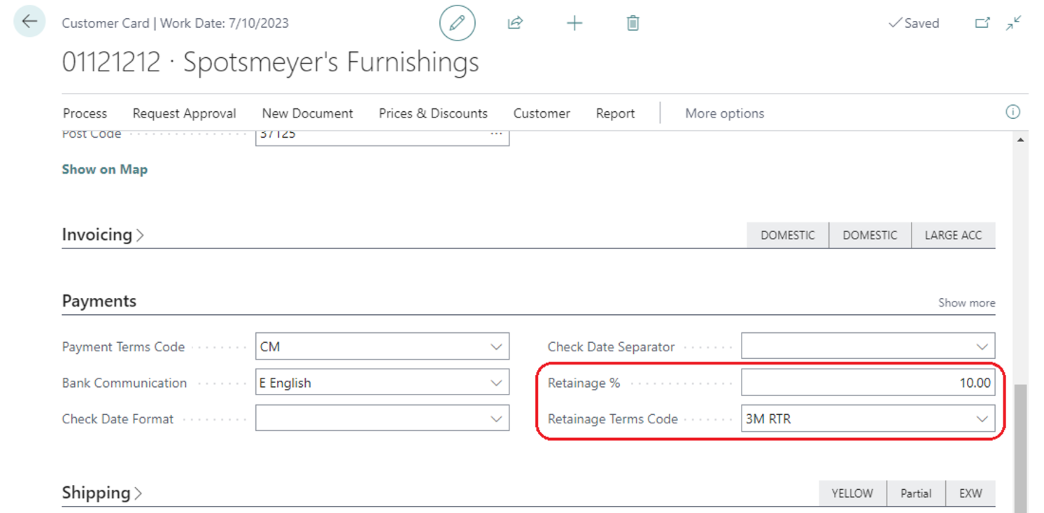Collapse the page with arrows icon
This screenshot has height=513, width=1044.
(1013, 23)
